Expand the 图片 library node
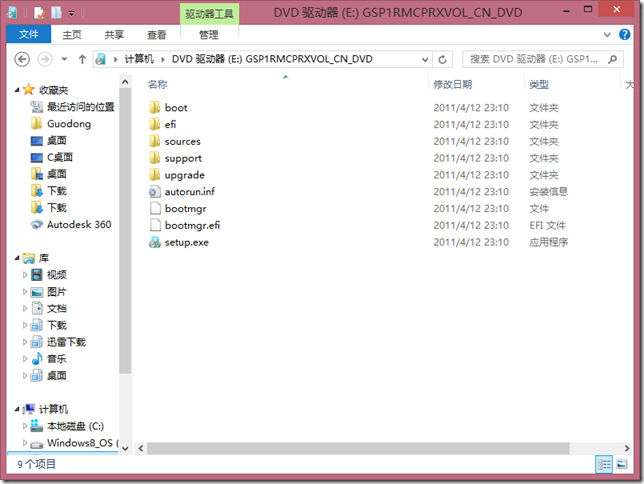The width and height of the screenshot is (644, 484). coord(25,292)
